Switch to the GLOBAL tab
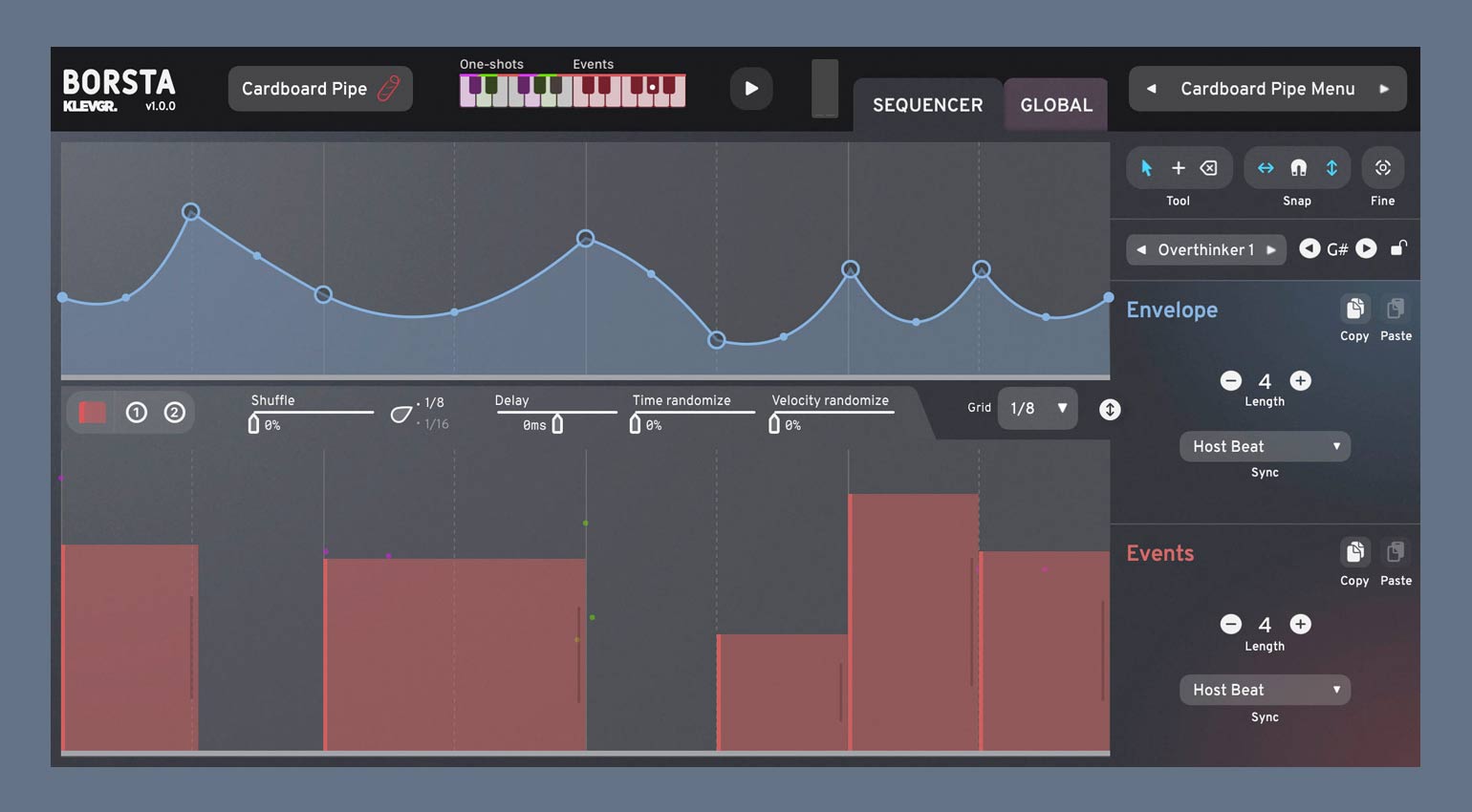This screenshot has width=1472, height=812. pyautogui.click(x=1055, y=105)
